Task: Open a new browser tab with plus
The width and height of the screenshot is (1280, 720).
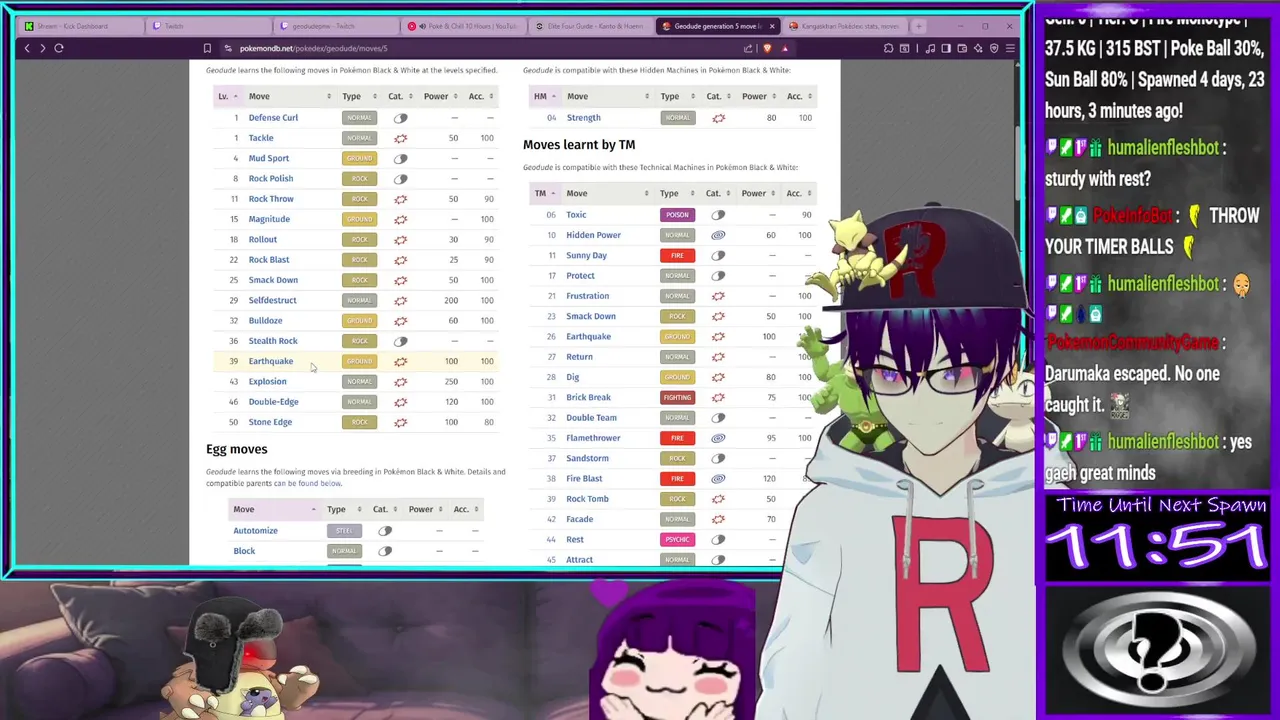Action: (918, 26)
